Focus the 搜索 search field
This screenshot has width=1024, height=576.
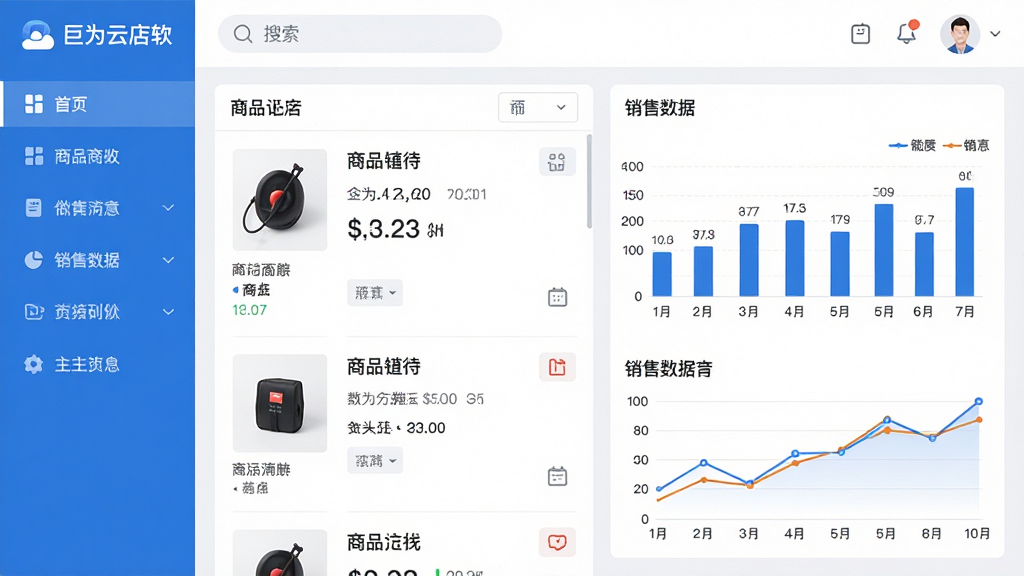pyautogui.click(x=360, y=34)
